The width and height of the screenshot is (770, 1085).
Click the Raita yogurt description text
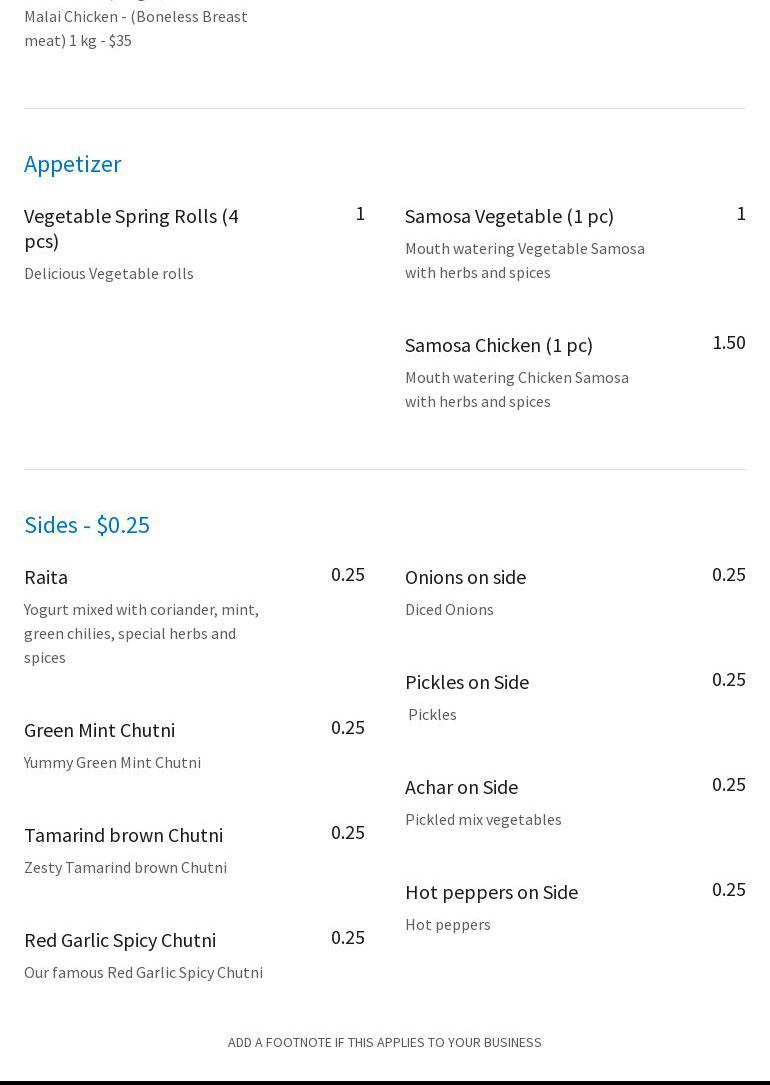141,633
